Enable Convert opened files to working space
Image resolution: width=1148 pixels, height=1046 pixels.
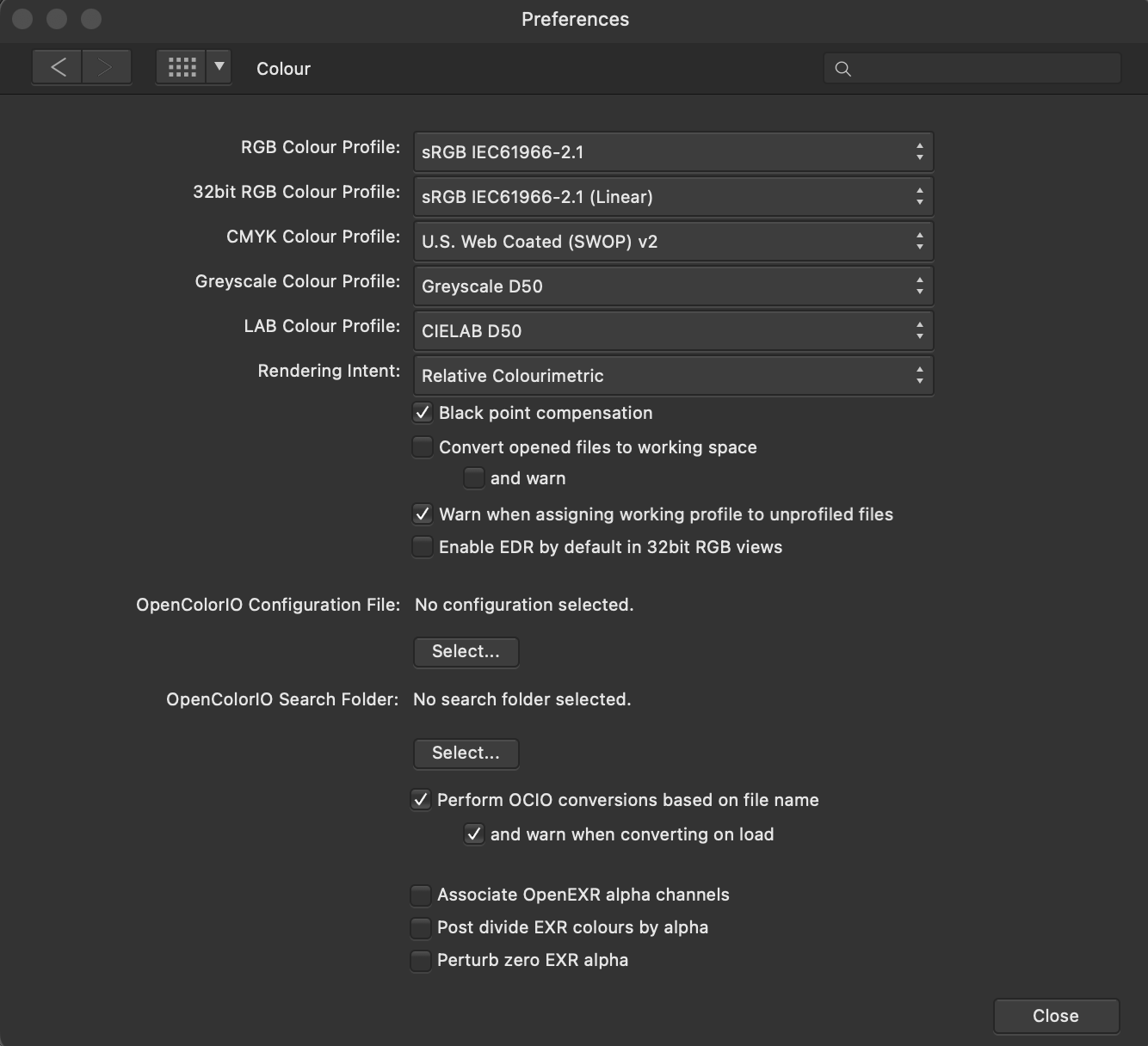pos(422,446)
